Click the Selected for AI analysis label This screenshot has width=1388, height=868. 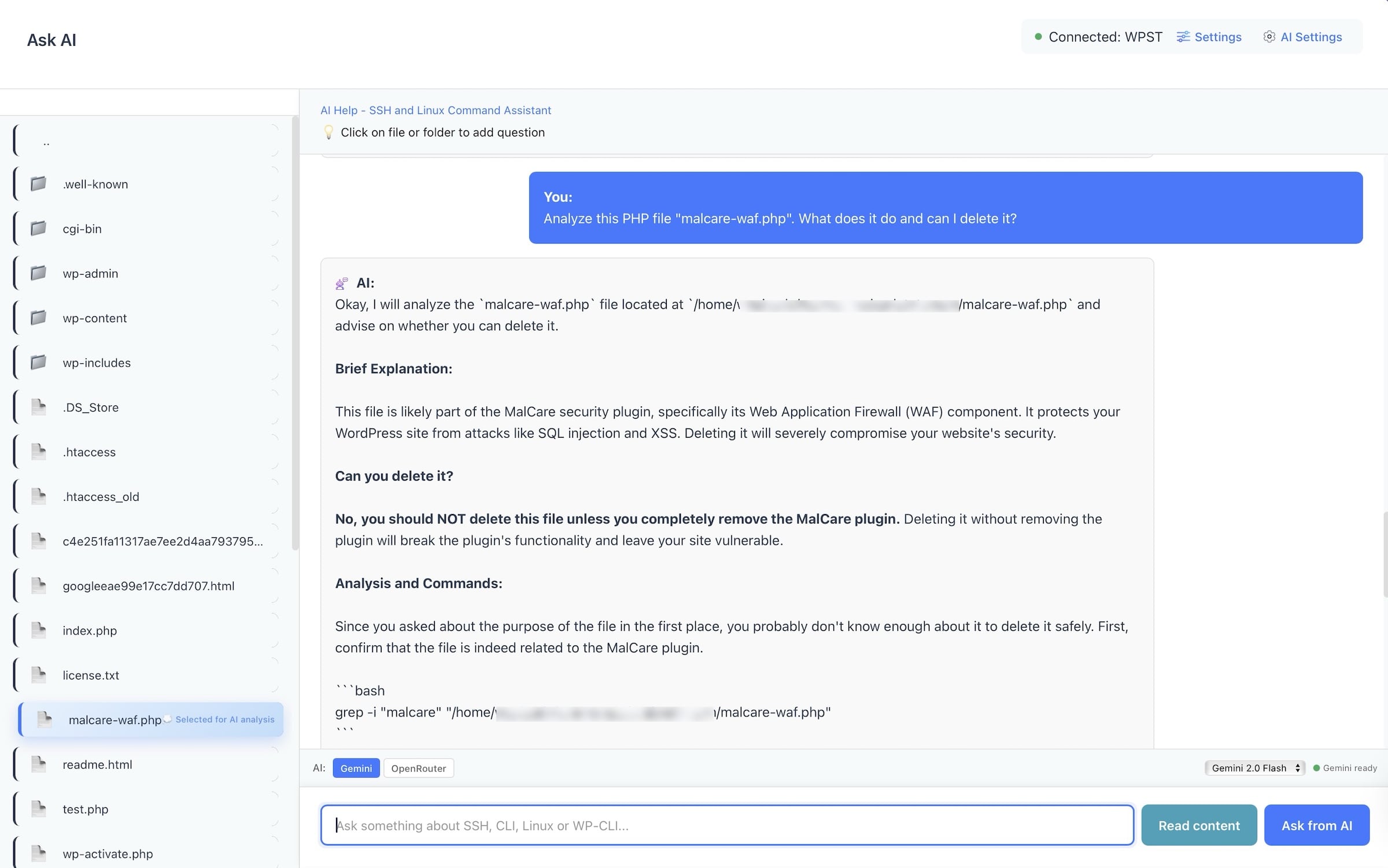click(x=225, y=719)
